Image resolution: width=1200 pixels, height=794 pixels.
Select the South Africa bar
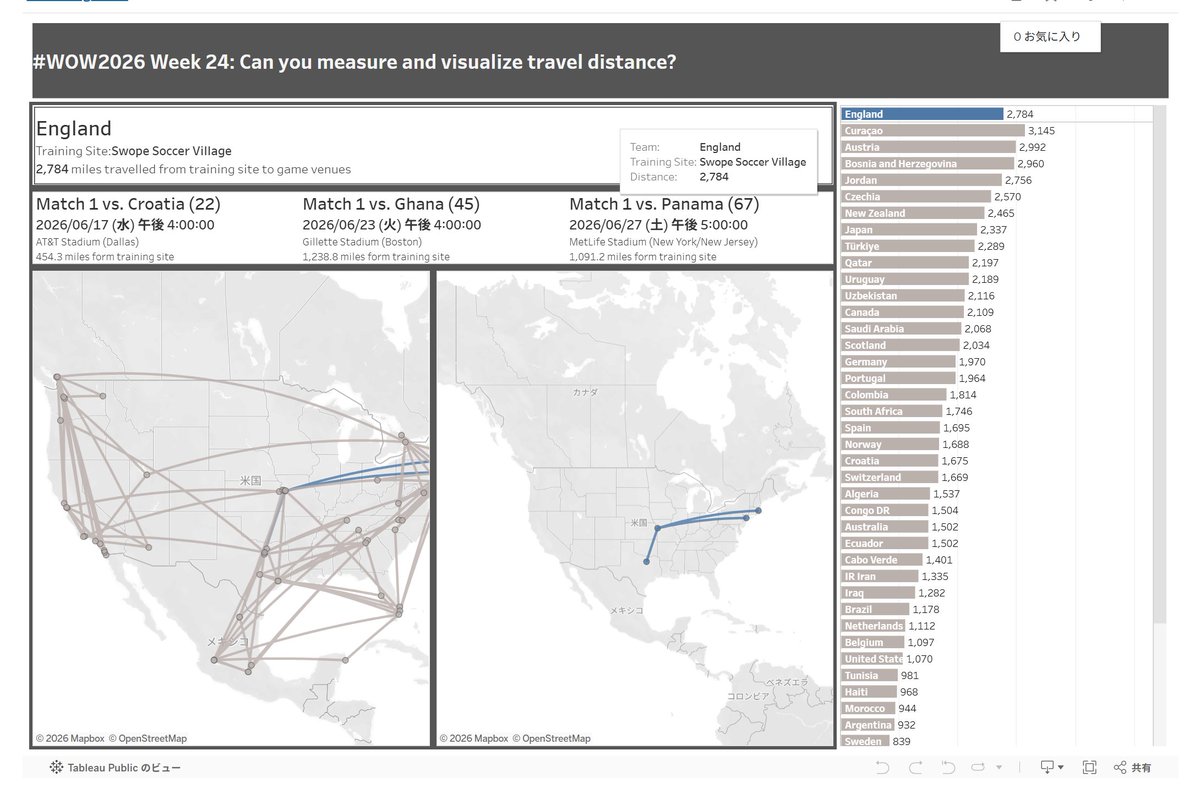(x=892, y=411)
